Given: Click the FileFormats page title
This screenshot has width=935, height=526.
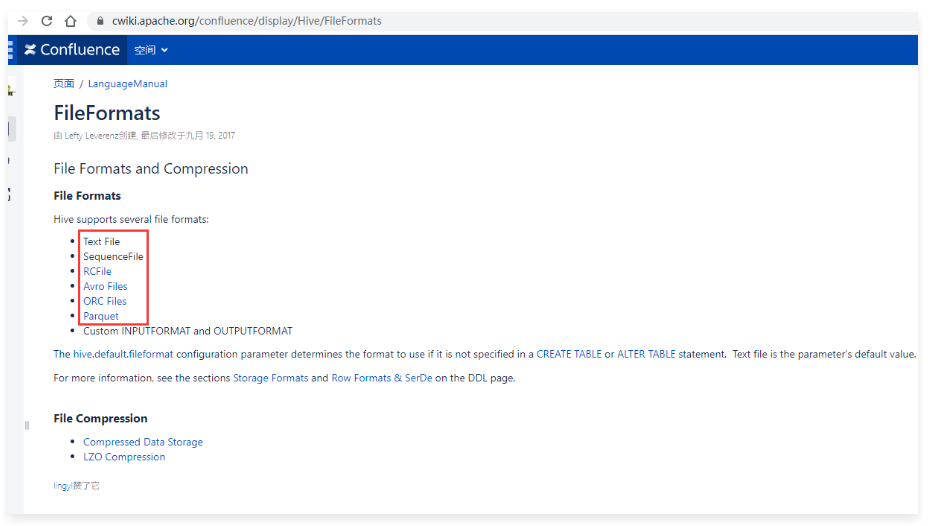Looking at the screenshot, I should coord(107,113).
